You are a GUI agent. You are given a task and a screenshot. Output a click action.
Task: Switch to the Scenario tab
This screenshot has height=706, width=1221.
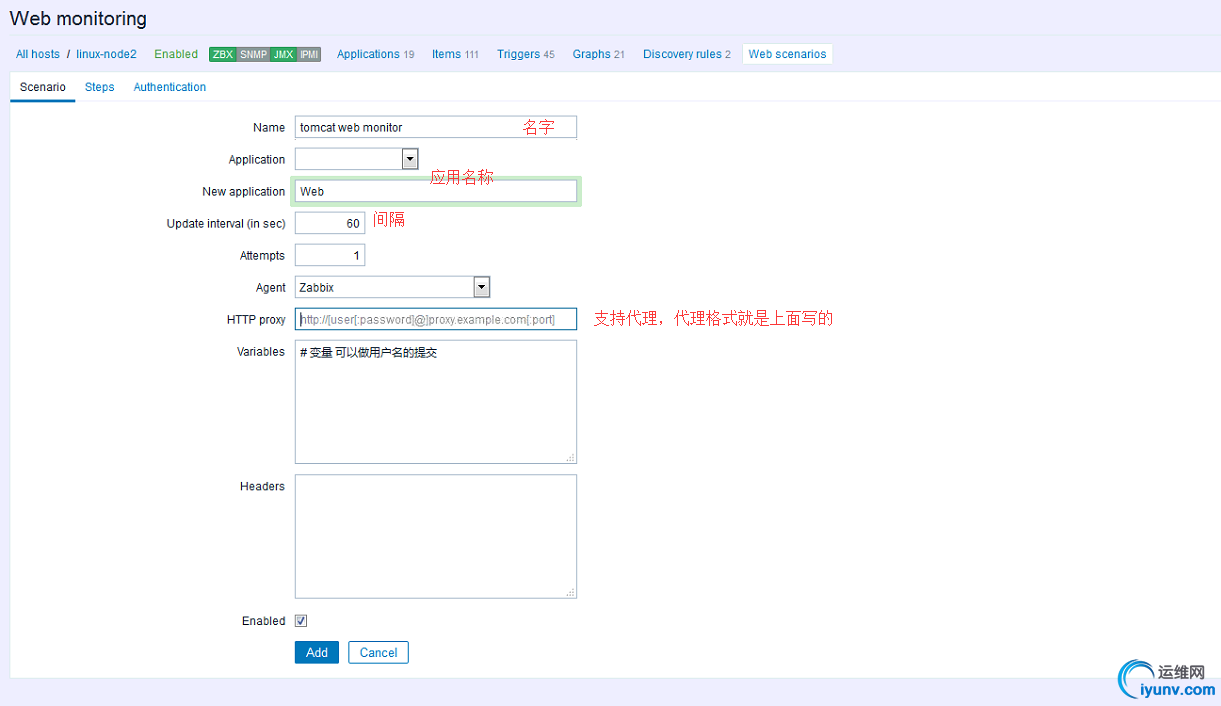click(x=43, y=87)
